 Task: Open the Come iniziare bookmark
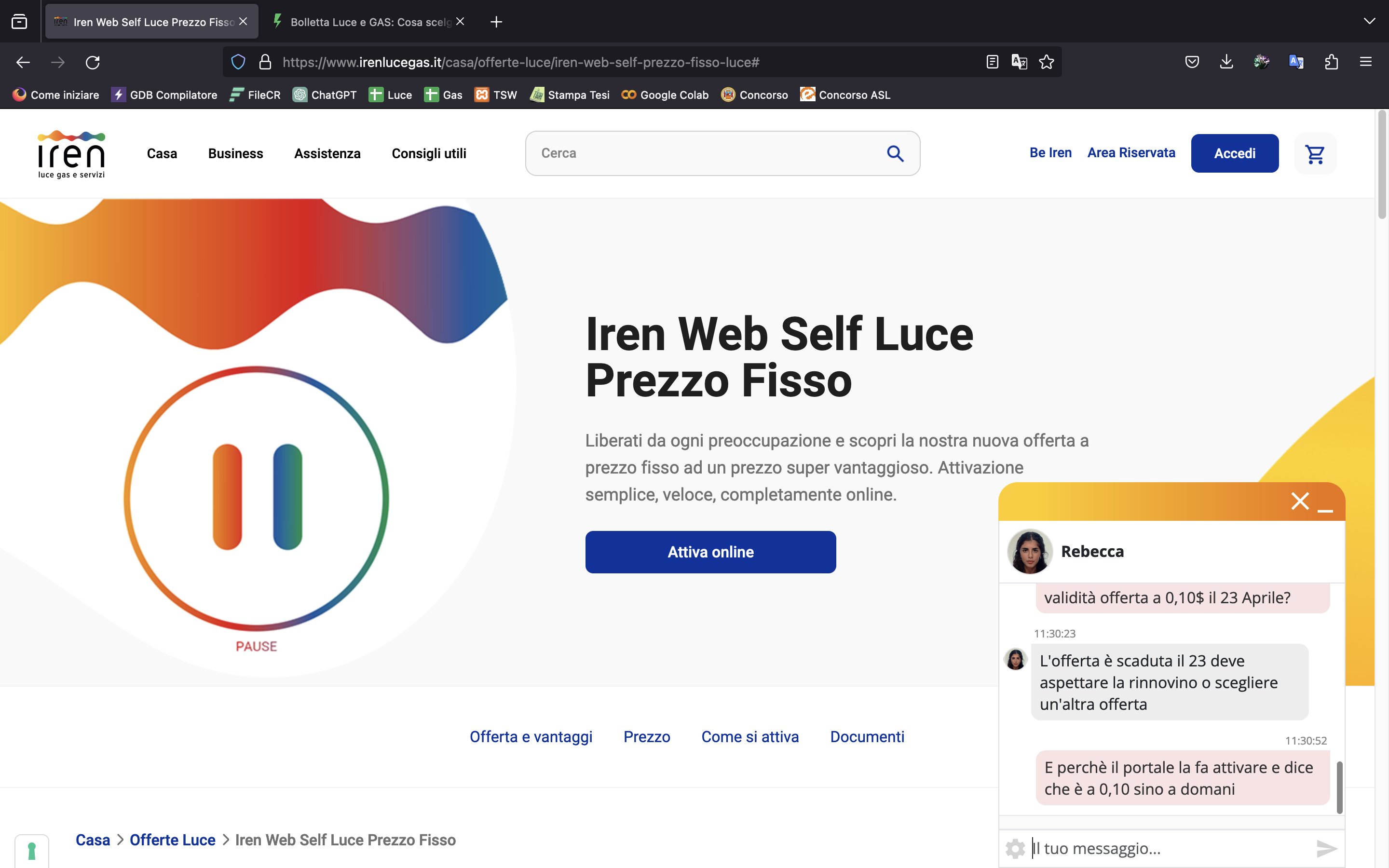click(55, 95)
